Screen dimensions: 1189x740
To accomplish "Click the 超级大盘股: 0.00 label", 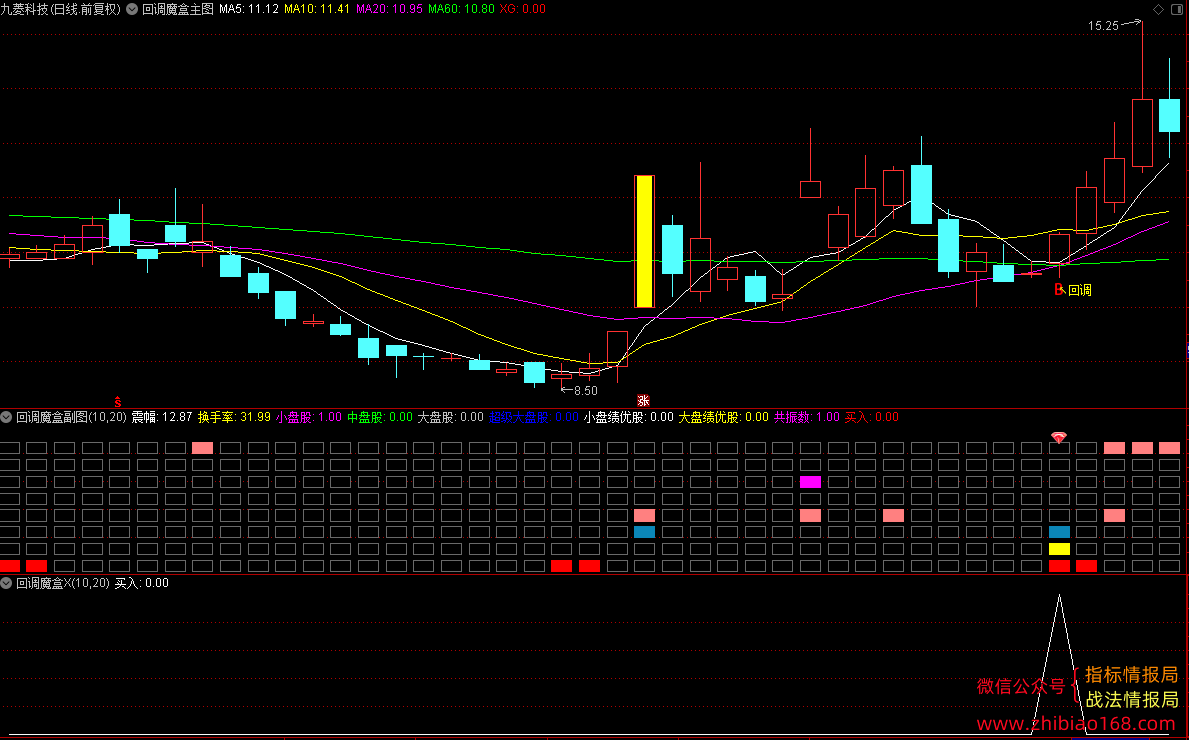I will coord(534,417).
